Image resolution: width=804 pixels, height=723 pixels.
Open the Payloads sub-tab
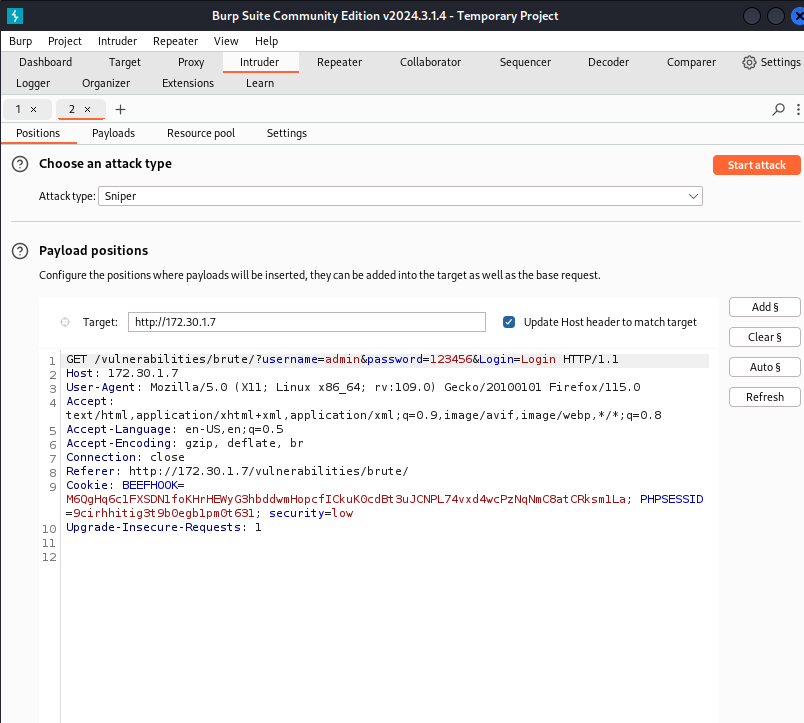[x=113, y=133]
